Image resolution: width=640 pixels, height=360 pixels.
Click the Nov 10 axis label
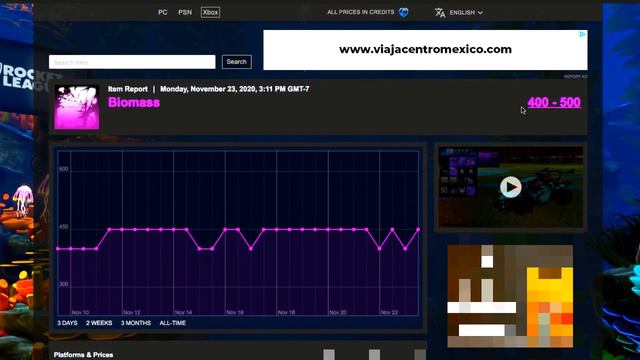(x=80, y=312)
